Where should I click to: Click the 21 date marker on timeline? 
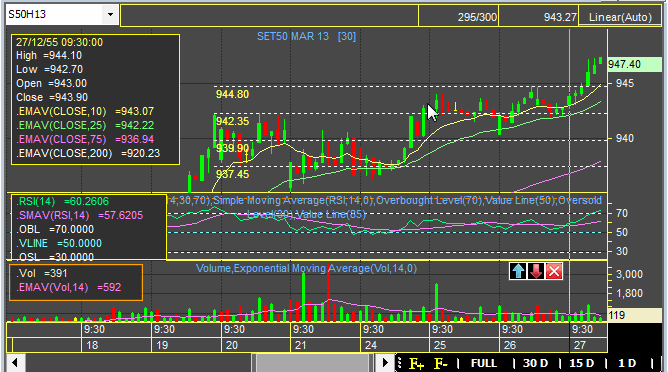pyautogui.click(x=300, y=345)
